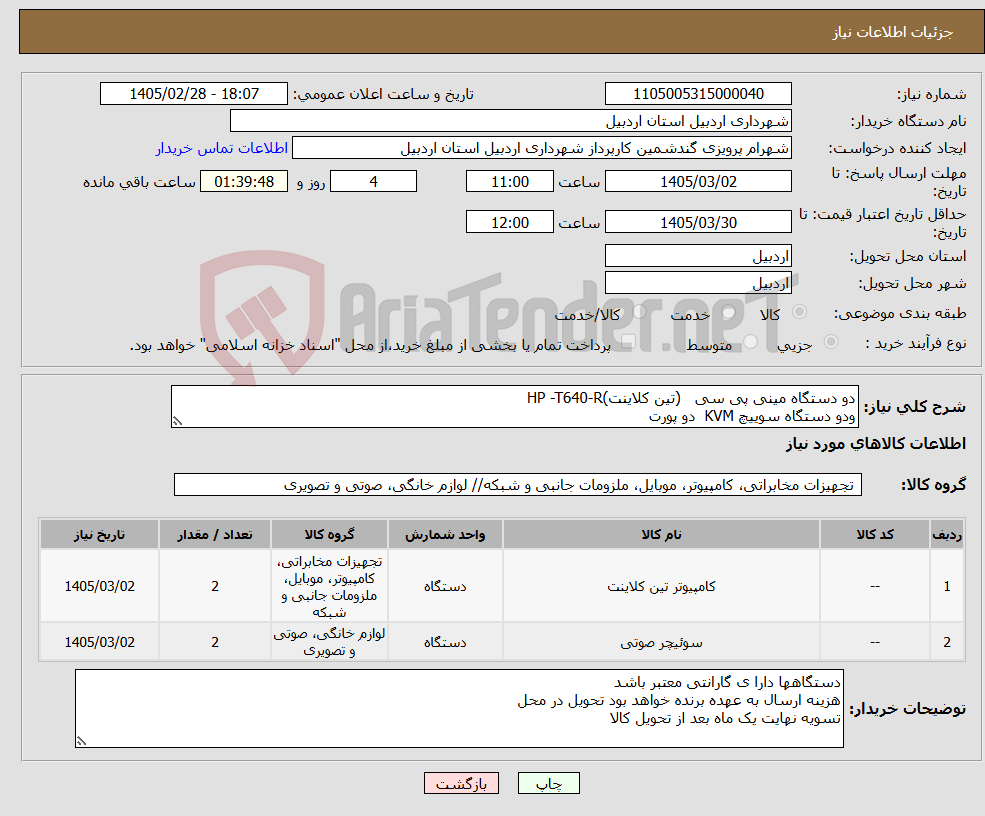Select the کالا radio button
The height and width of the screenshot is (816, 985).
[800, 312]
